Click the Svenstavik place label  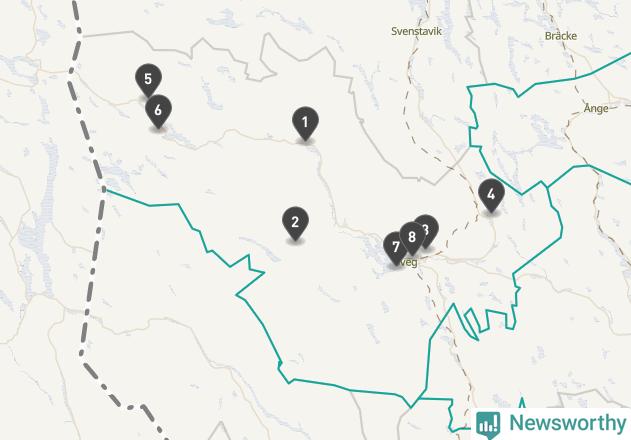(417, 31)
